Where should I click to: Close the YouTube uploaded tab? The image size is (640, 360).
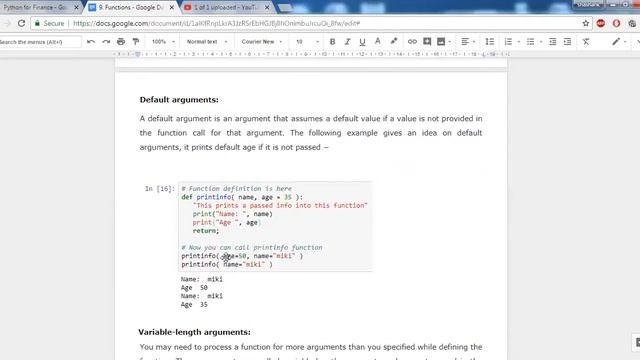click(x=267, y=7)
